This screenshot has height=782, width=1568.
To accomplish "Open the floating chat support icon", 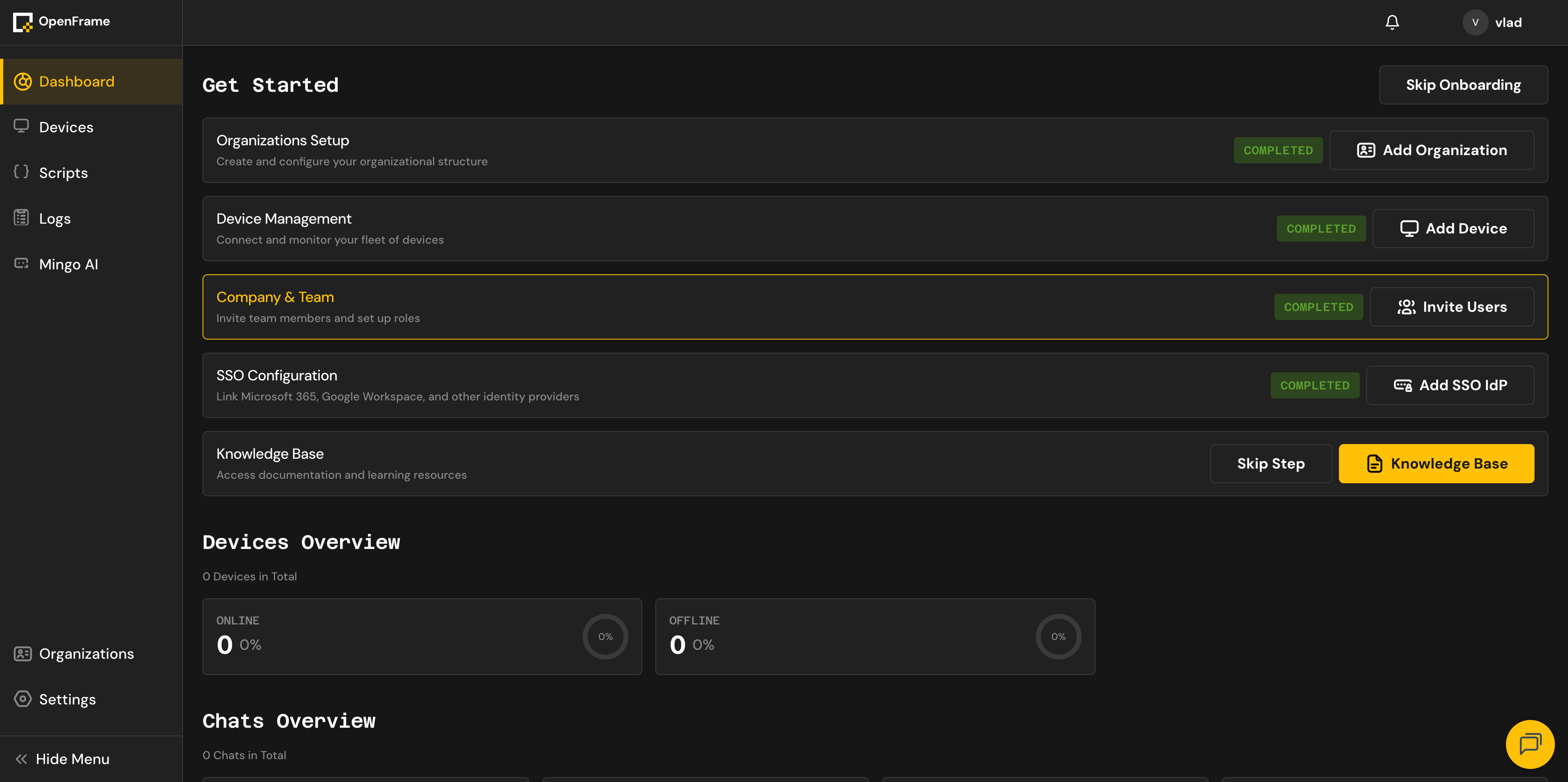I will click(x=1529, y=744).
